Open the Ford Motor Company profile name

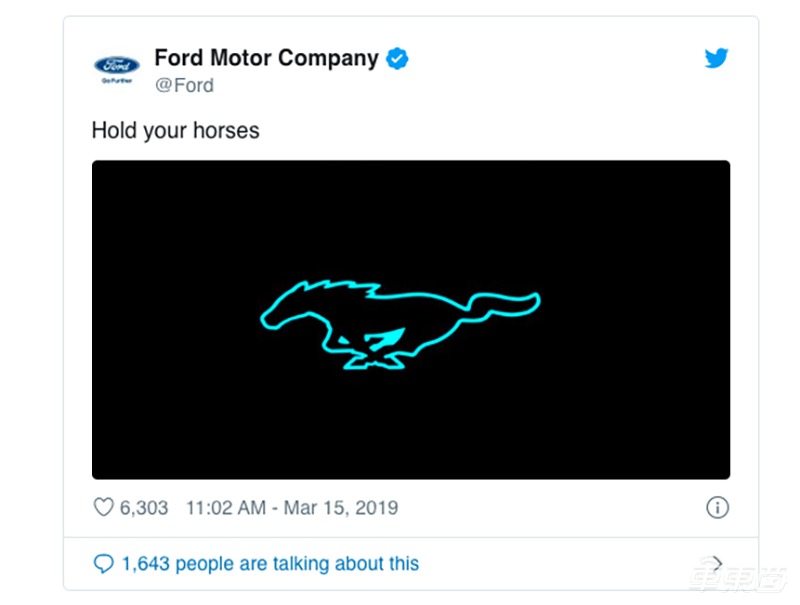(x=266, y=58)
